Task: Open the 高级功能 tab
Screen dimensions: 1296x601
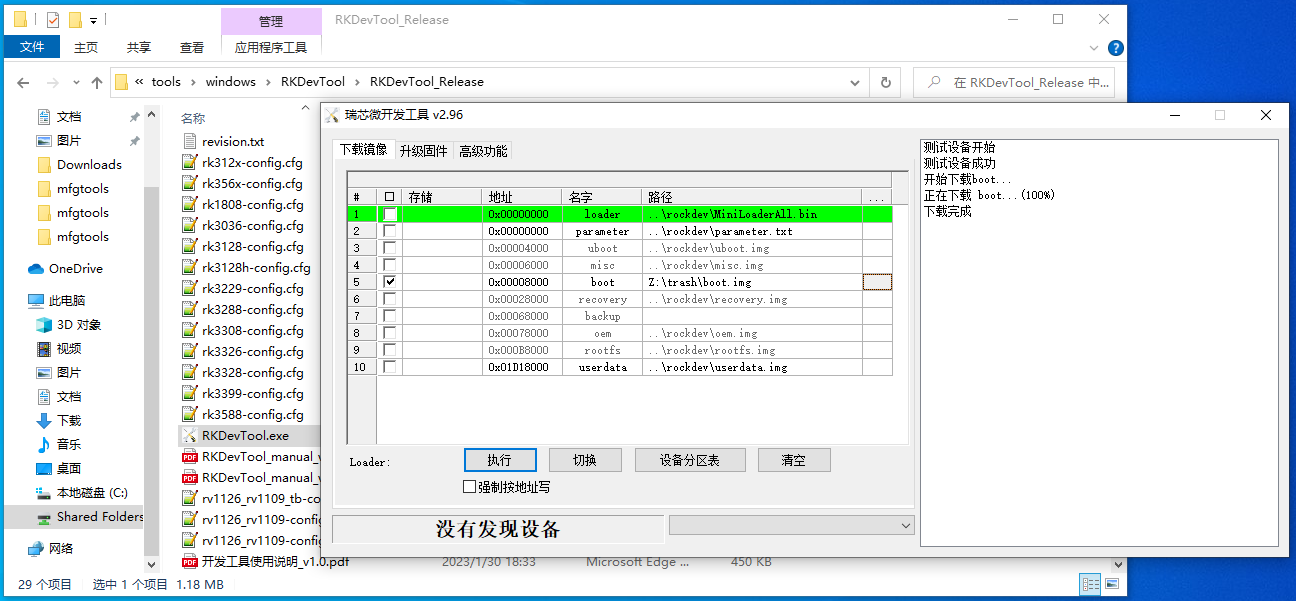Action: click(483, 151)
